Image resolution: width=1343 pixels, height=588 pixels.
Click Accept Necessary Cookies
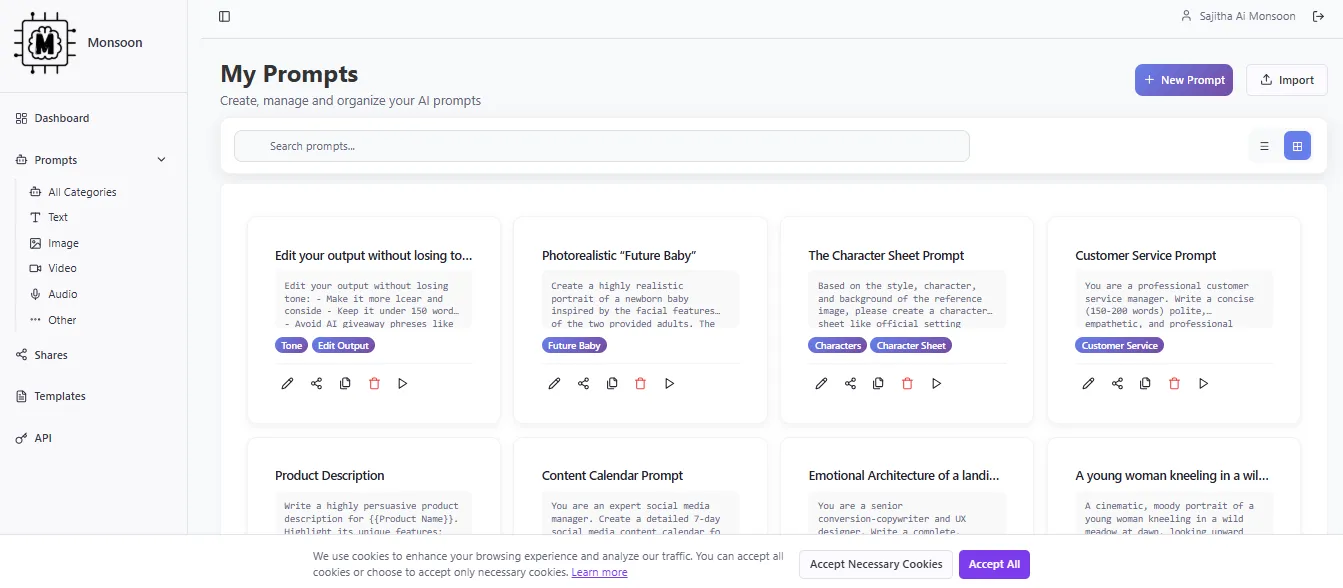(x=876, y=564)
